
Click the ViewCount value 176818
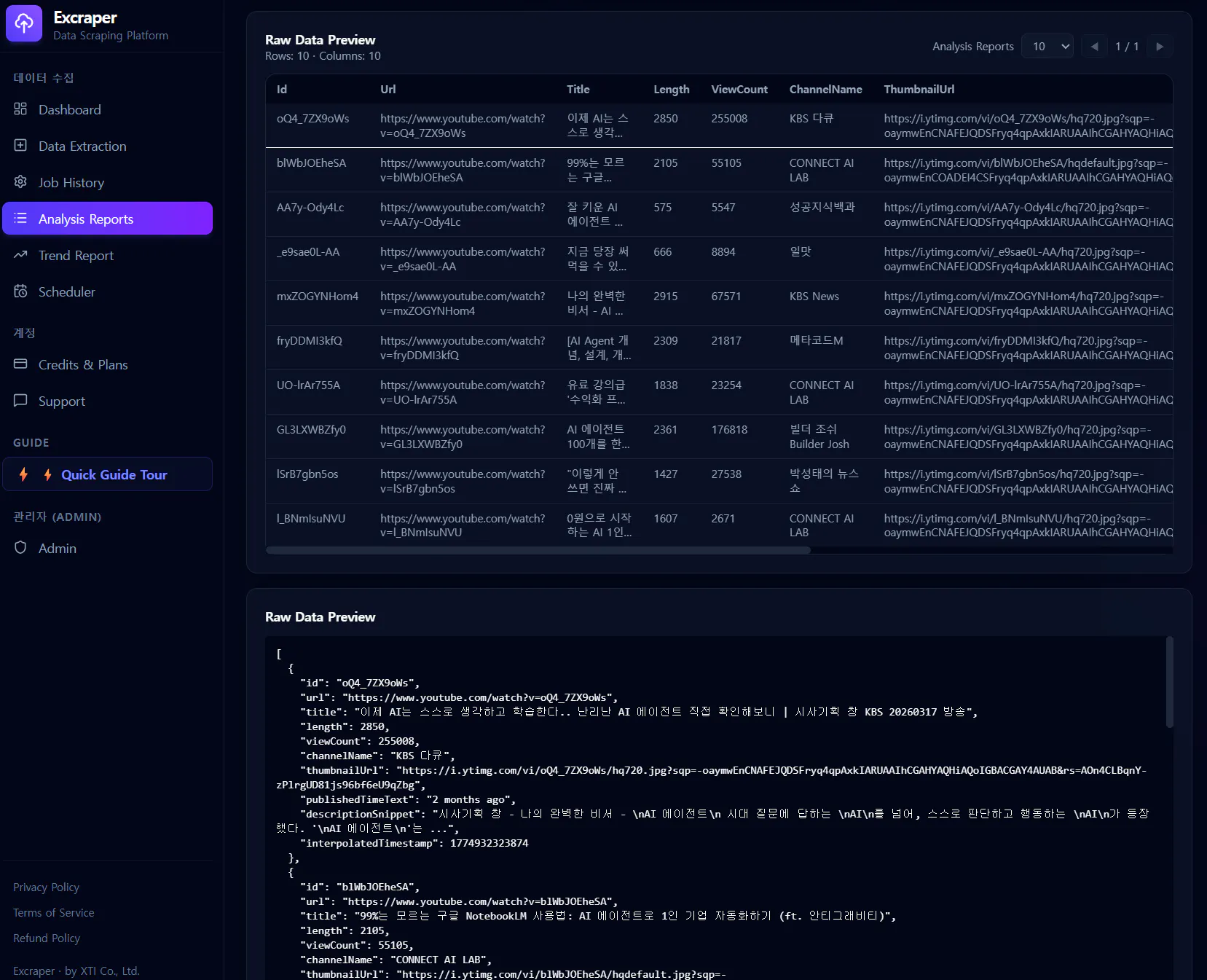click(x=729, y=430)
